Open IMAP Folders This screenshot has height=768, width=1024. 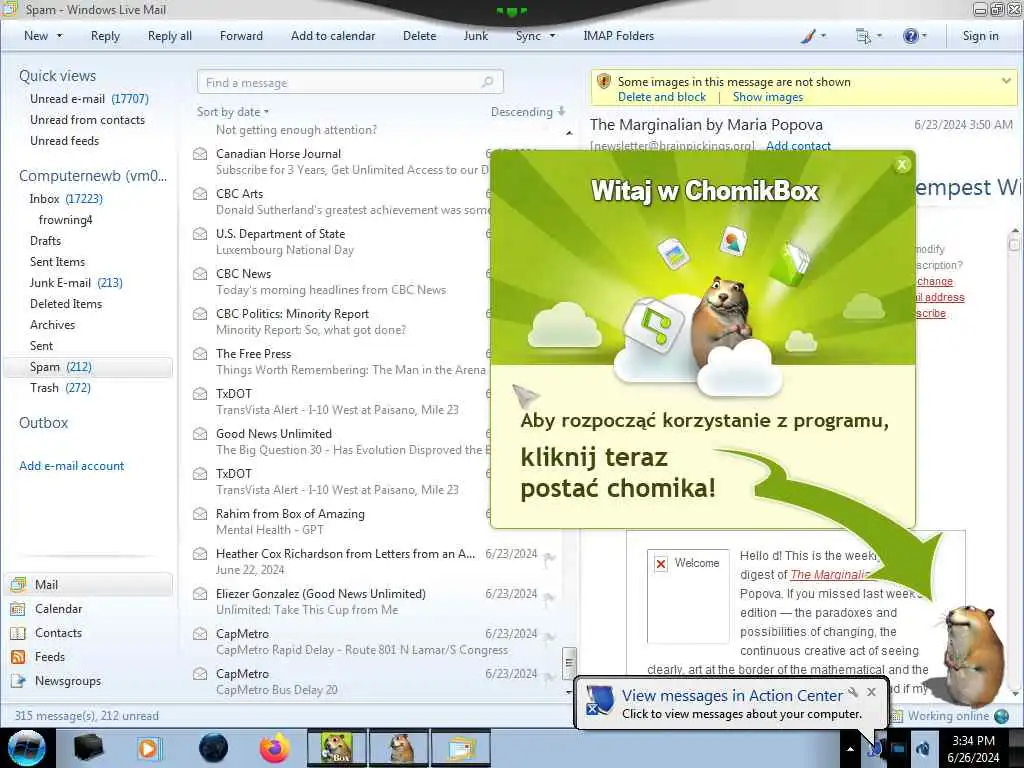tap(618, 36)
